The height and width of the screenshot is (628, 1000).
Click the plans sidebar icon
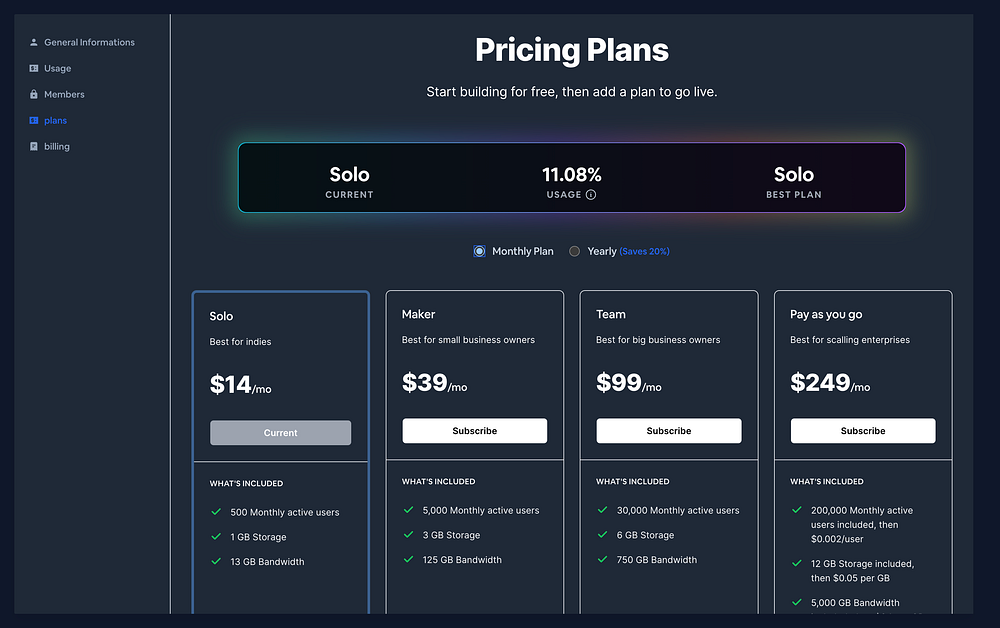point(34,120)
